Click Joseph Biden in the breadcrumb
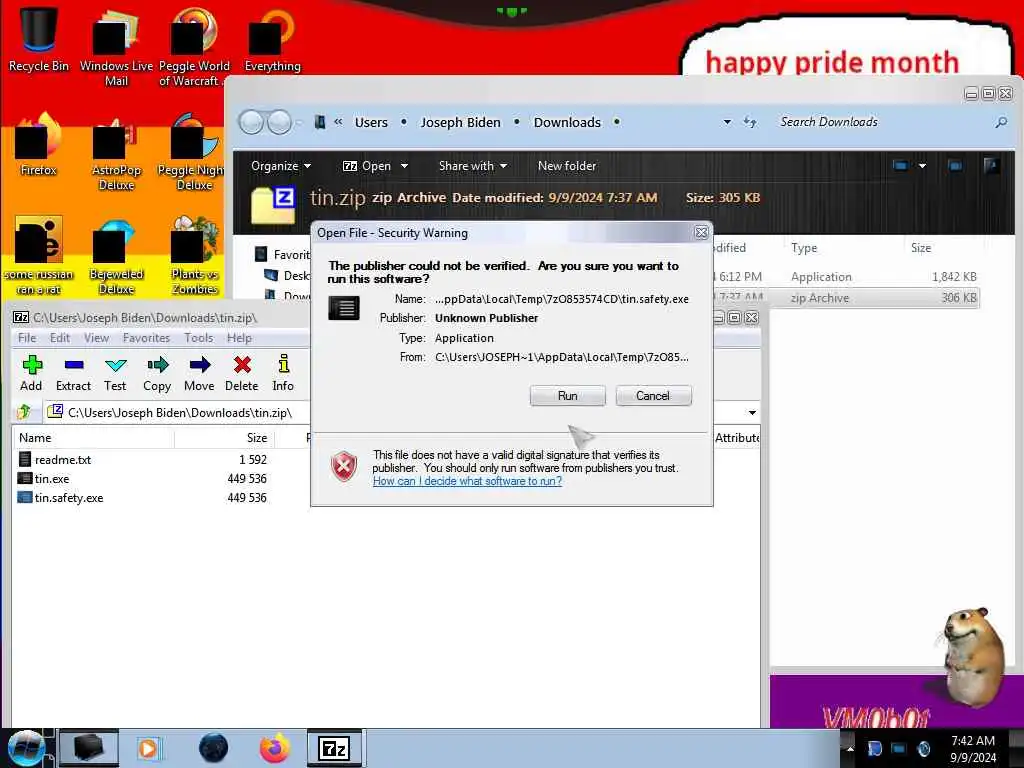The image size is (1024, 768). tap(460, 122)
